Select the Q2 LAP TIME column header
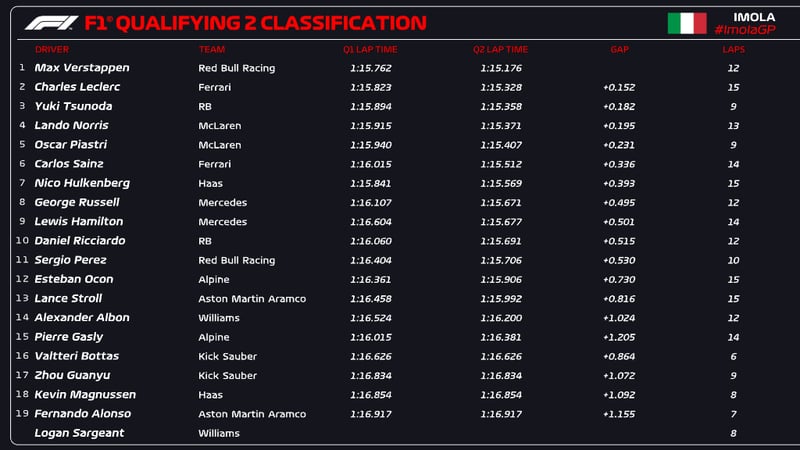 (500, 49)
